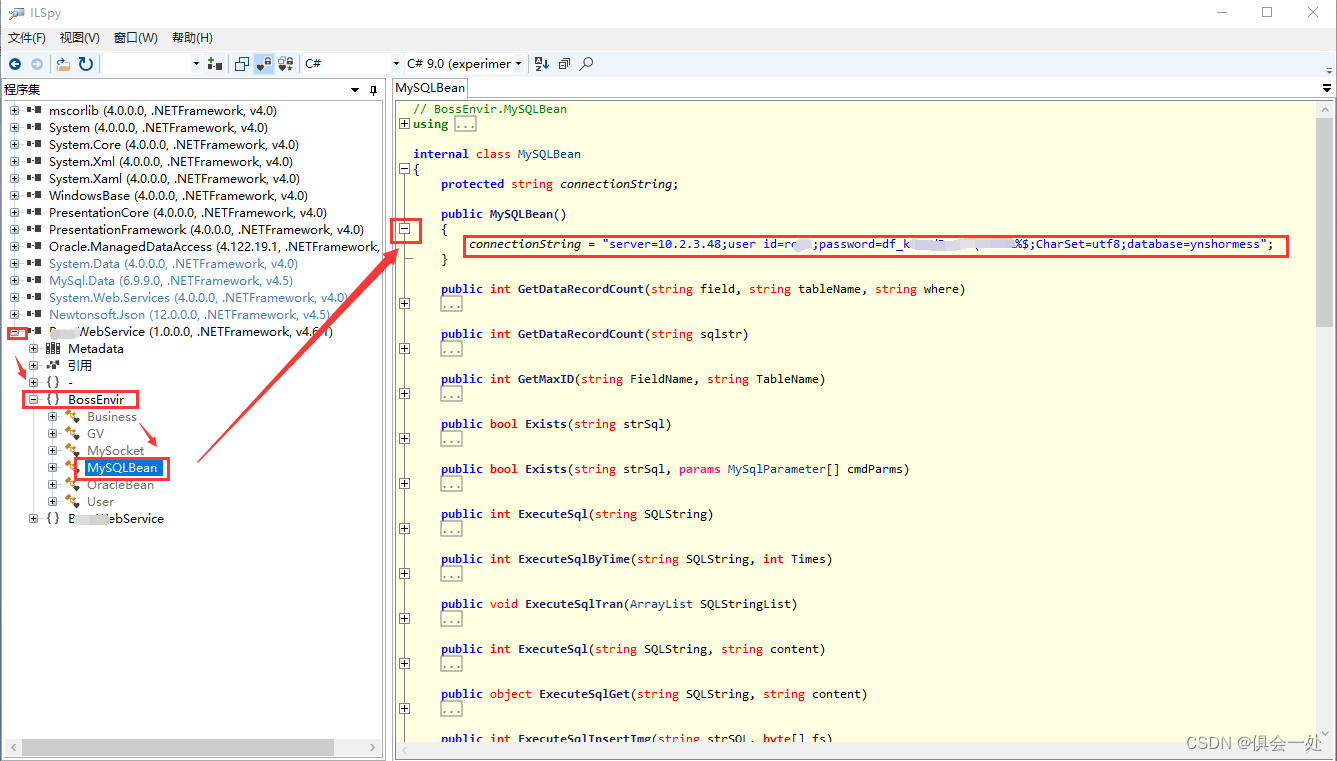Open the 帮助(H) menu
Screen dimensions: 1337x761
pos(192,38)
